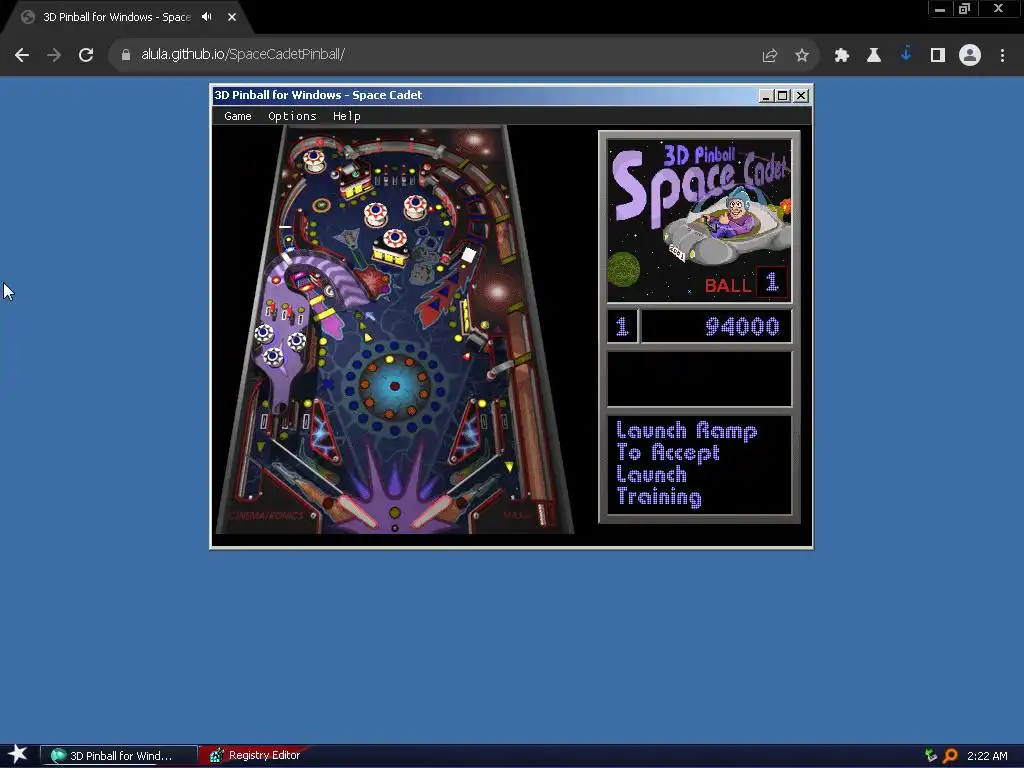Click the player number 1 box

[622, 326]
